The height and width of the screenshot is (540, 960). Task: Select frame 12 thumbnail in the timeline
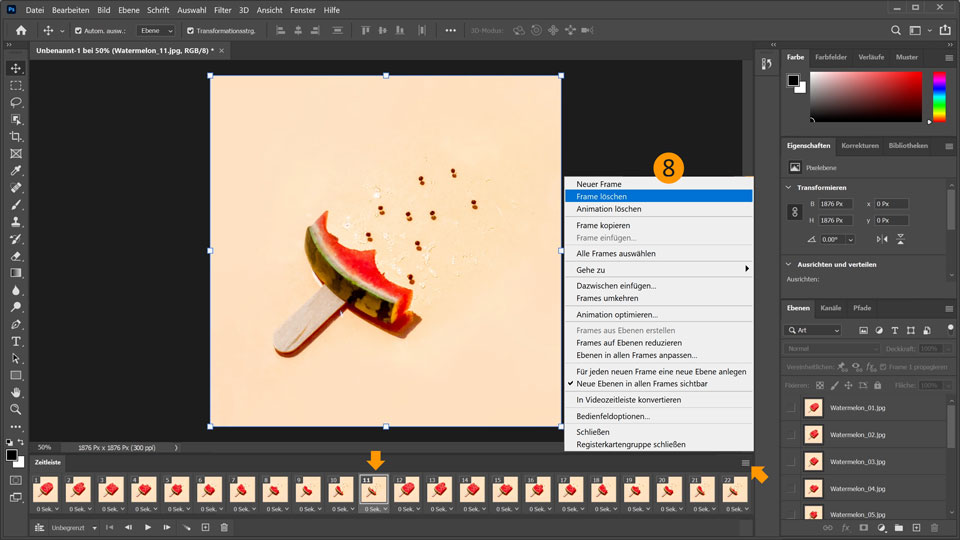407,490
